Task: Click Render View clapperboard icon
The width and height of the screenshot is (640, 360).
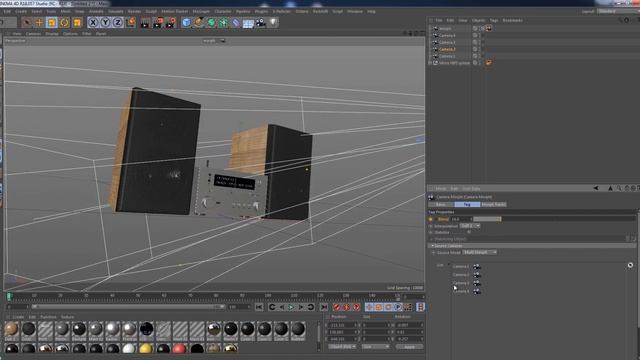Action: click(145, 22)
